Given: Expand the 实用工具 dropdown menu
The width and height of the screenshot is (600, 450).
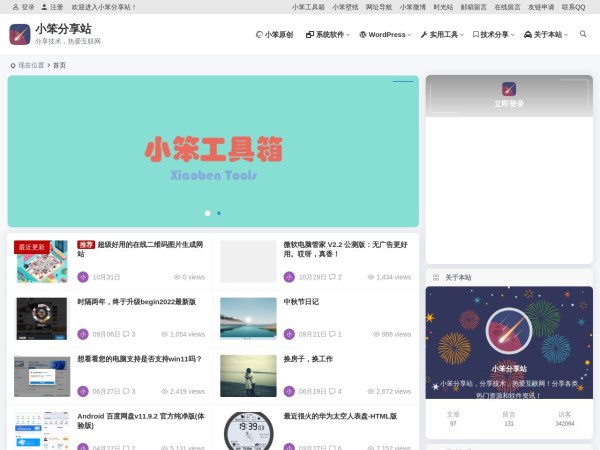Looking at the screenshot, I should (x=443, y=35).
